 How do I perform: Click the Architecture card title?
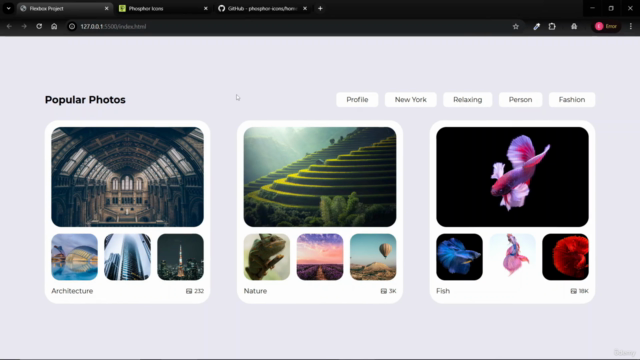72,291
